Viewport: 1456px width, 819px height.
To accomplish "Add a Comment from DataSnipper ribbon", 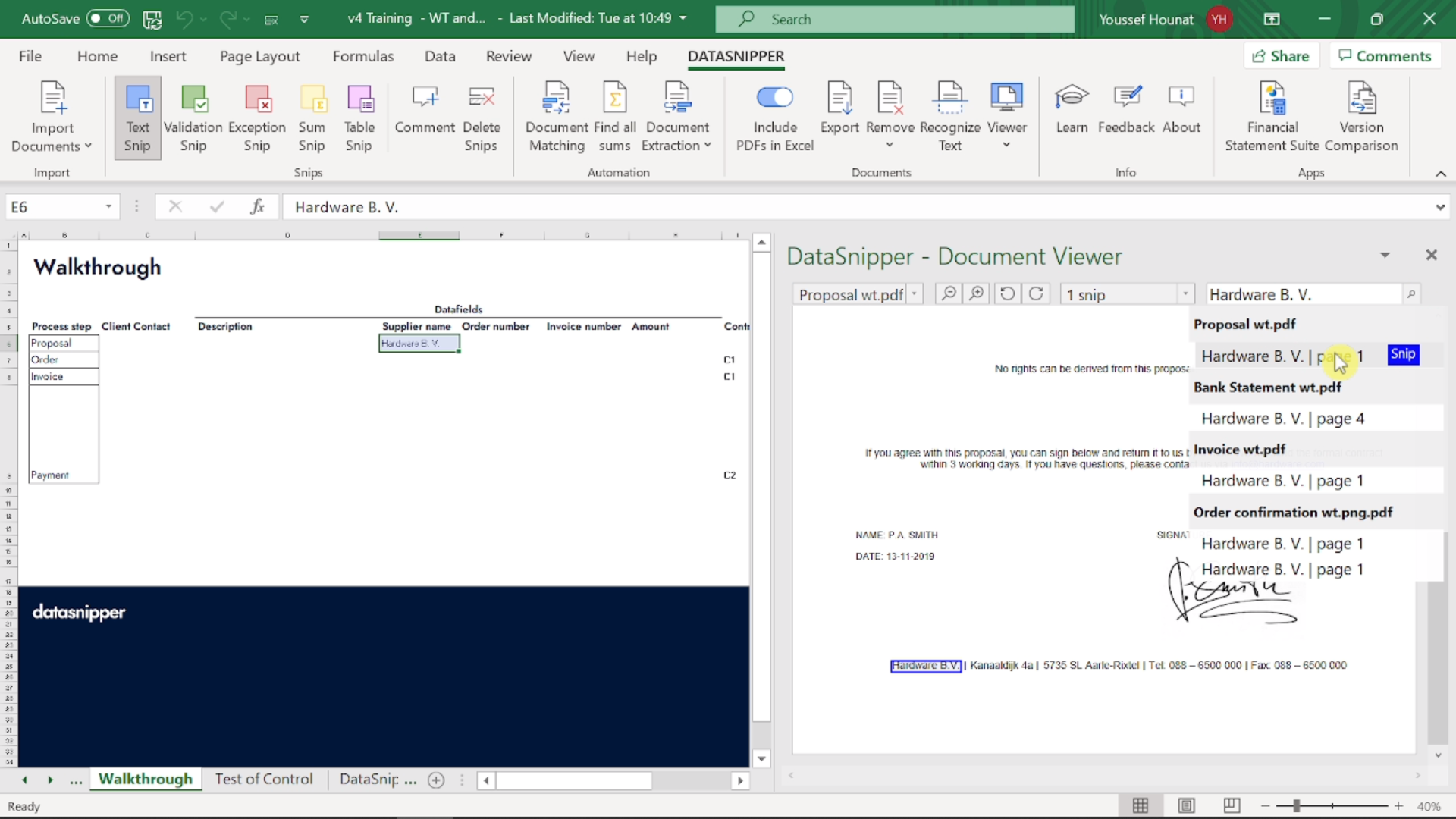I will 425,108.
